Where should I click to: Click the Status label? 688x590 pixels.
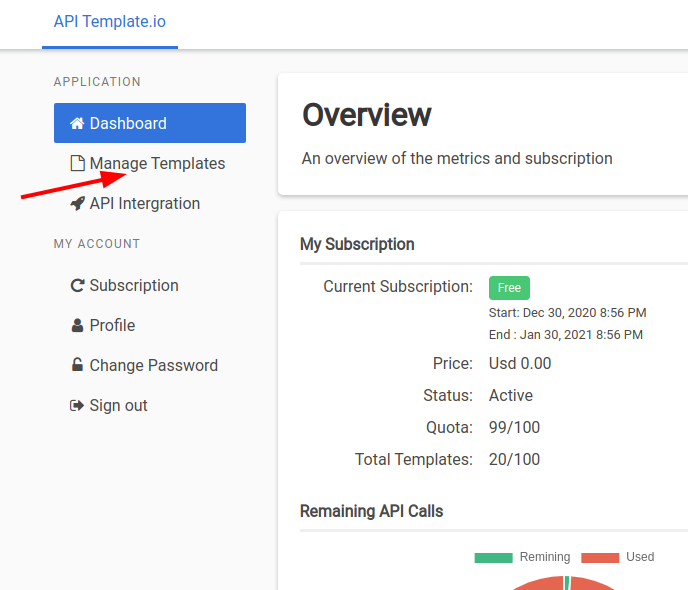[448, 395]
